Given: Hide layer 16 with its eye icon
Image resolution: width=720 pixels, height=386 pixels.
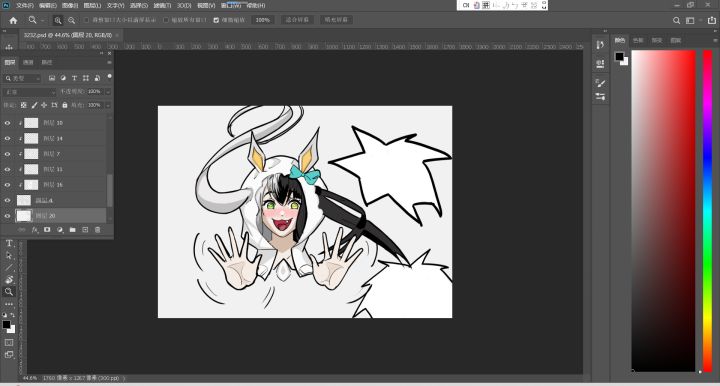Looking at the screenshot, I should point(7,185).
